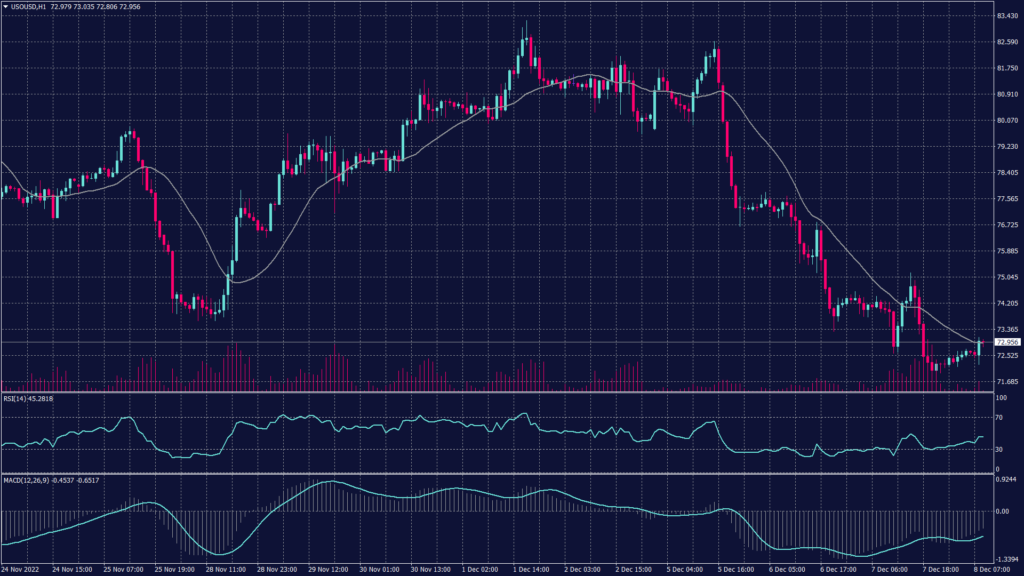This screenshot has width=1024, height=576.
Task: Click the divider between RSI and MACD panes
Action: (500, 474)
